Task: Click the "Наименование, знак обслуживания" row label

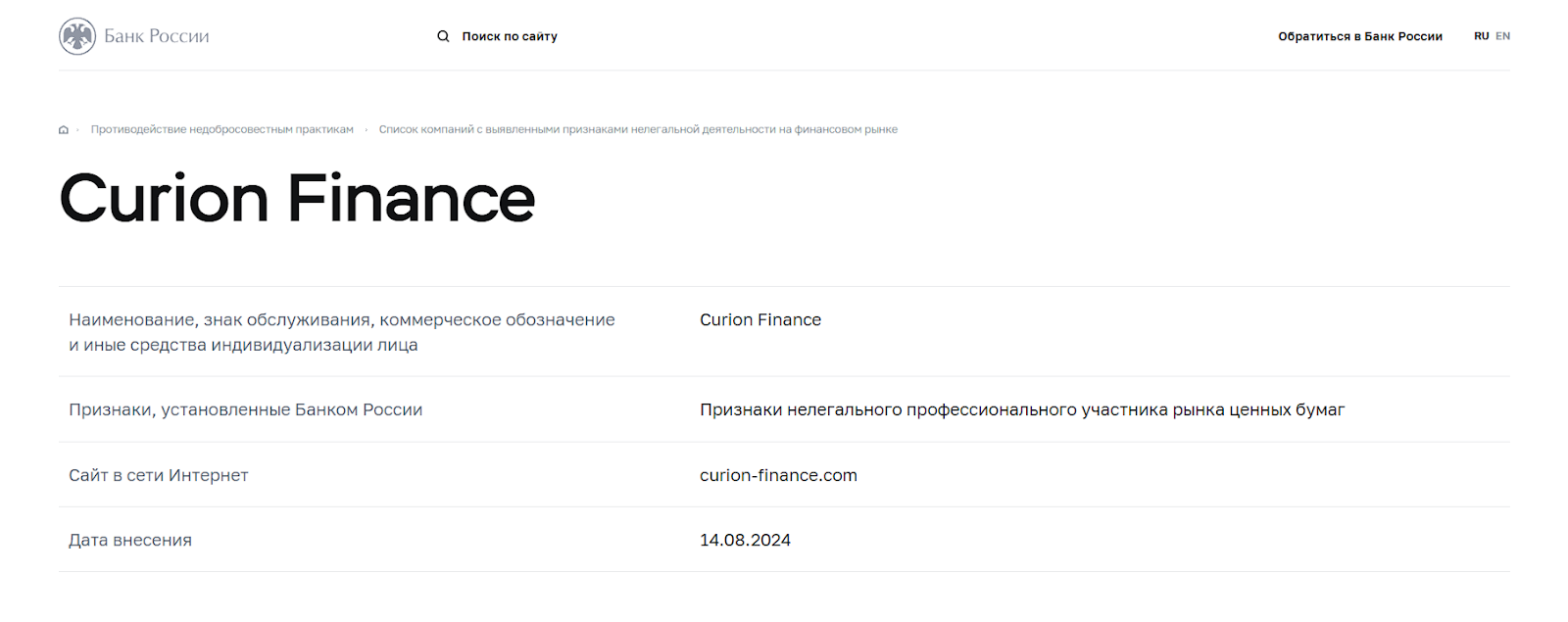Action: click(x=342, y=332)
